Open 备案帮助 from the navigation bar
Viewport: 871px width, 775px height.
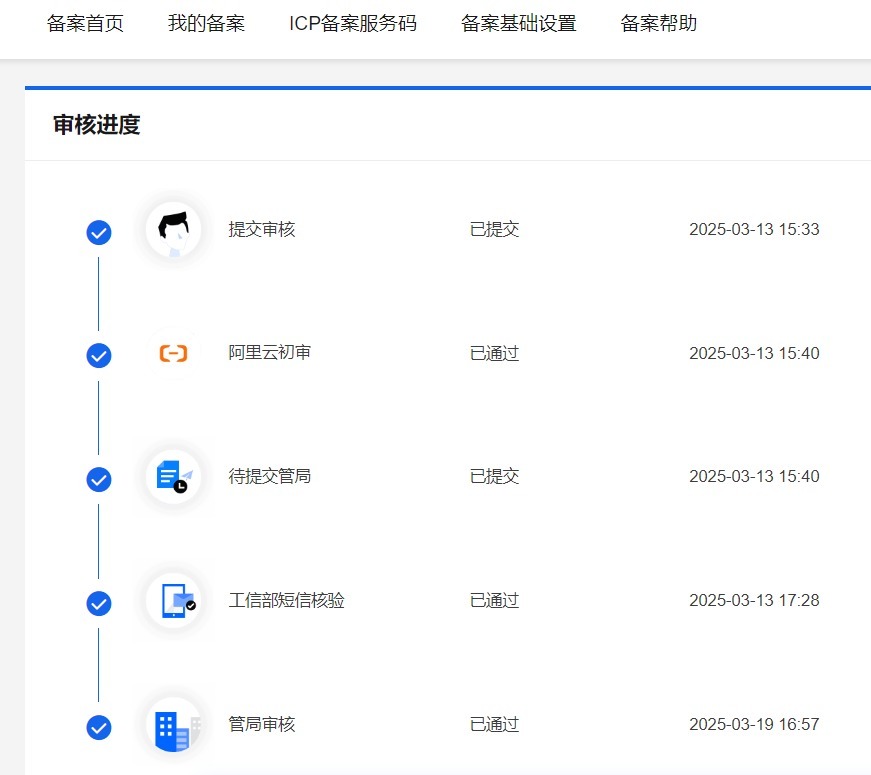coord(659,24)
